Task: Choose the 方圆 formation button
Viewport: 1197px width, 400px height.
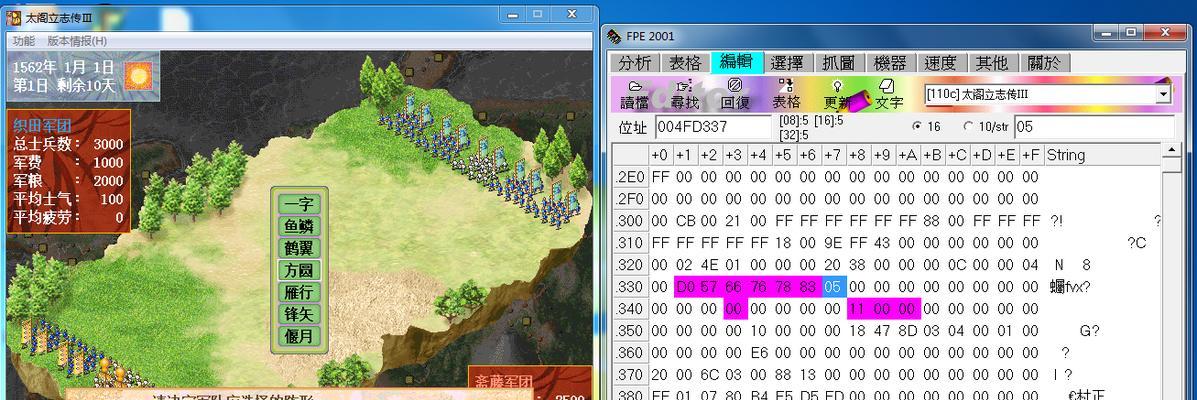Action: pyautogui.click(x=299, y=270)
